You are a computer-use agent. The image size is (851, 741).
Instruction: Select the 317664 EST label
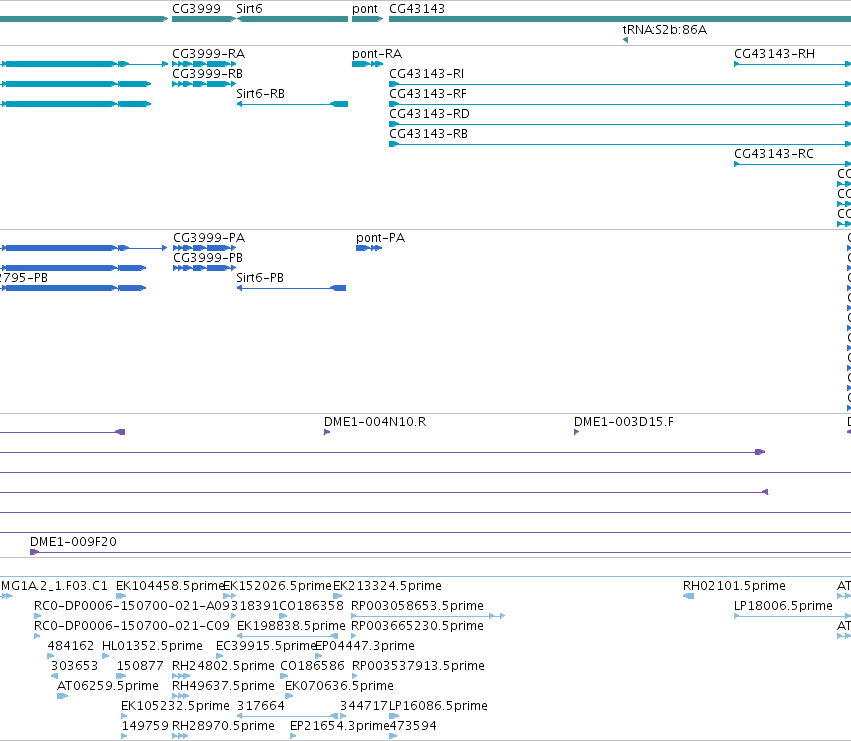pos(261,706)
